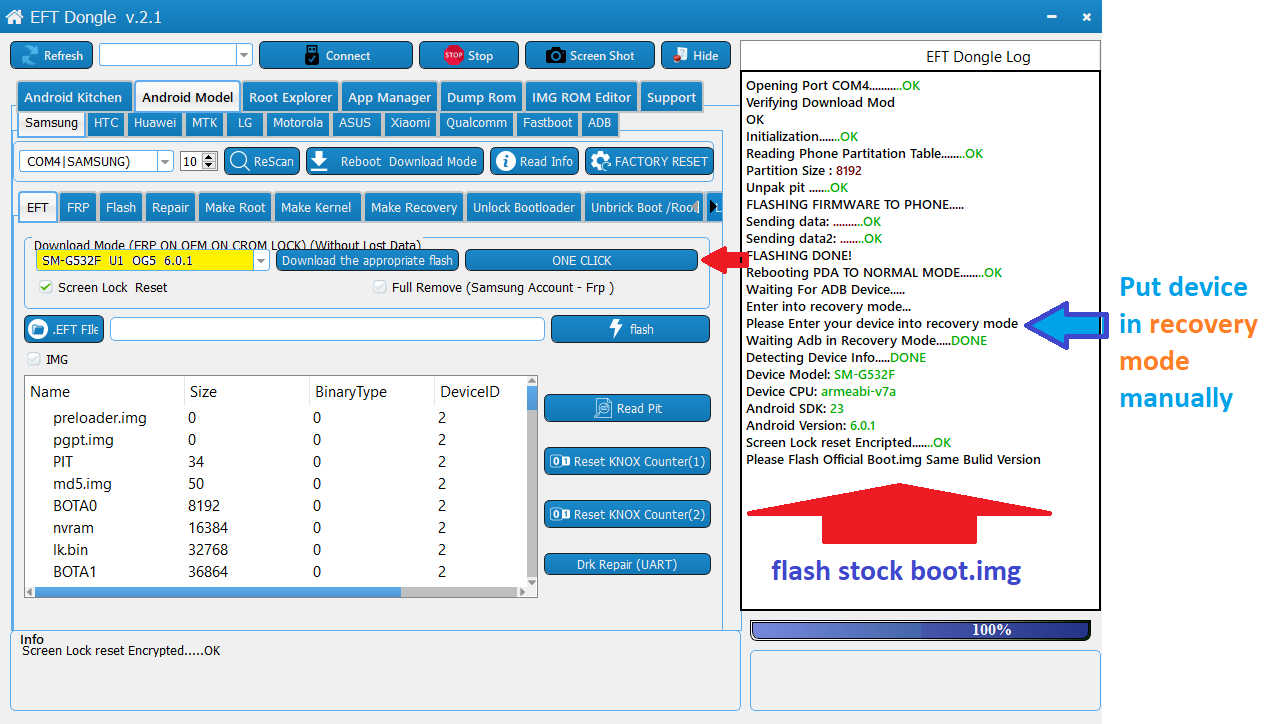1278x724 pixels.
Task: Click Reset KNOX Counter(1) button
Action: coord(627,461)
